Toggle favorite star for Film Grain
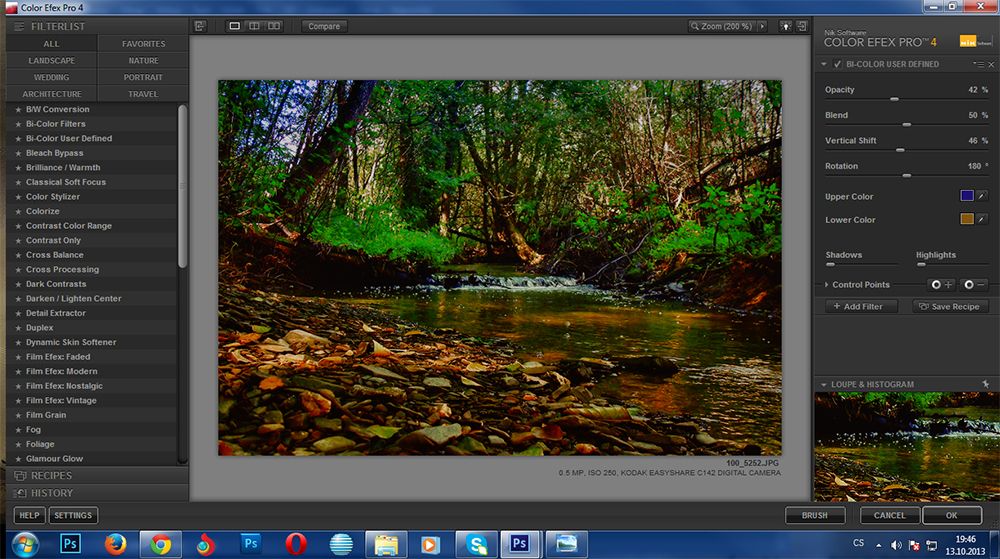The height and width of the screenshot is (559, 1000). pos(17,415)
